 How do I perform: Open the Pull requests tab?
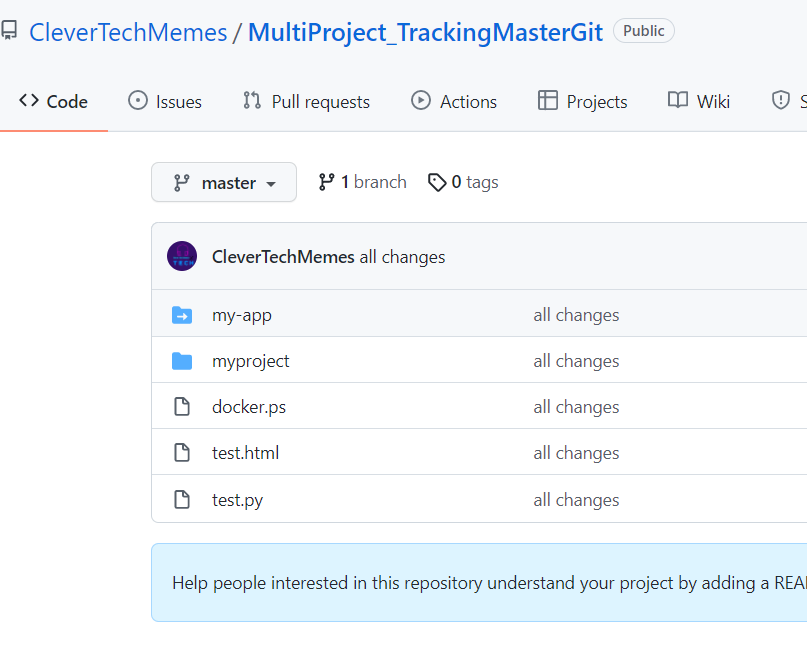point(306,101)
